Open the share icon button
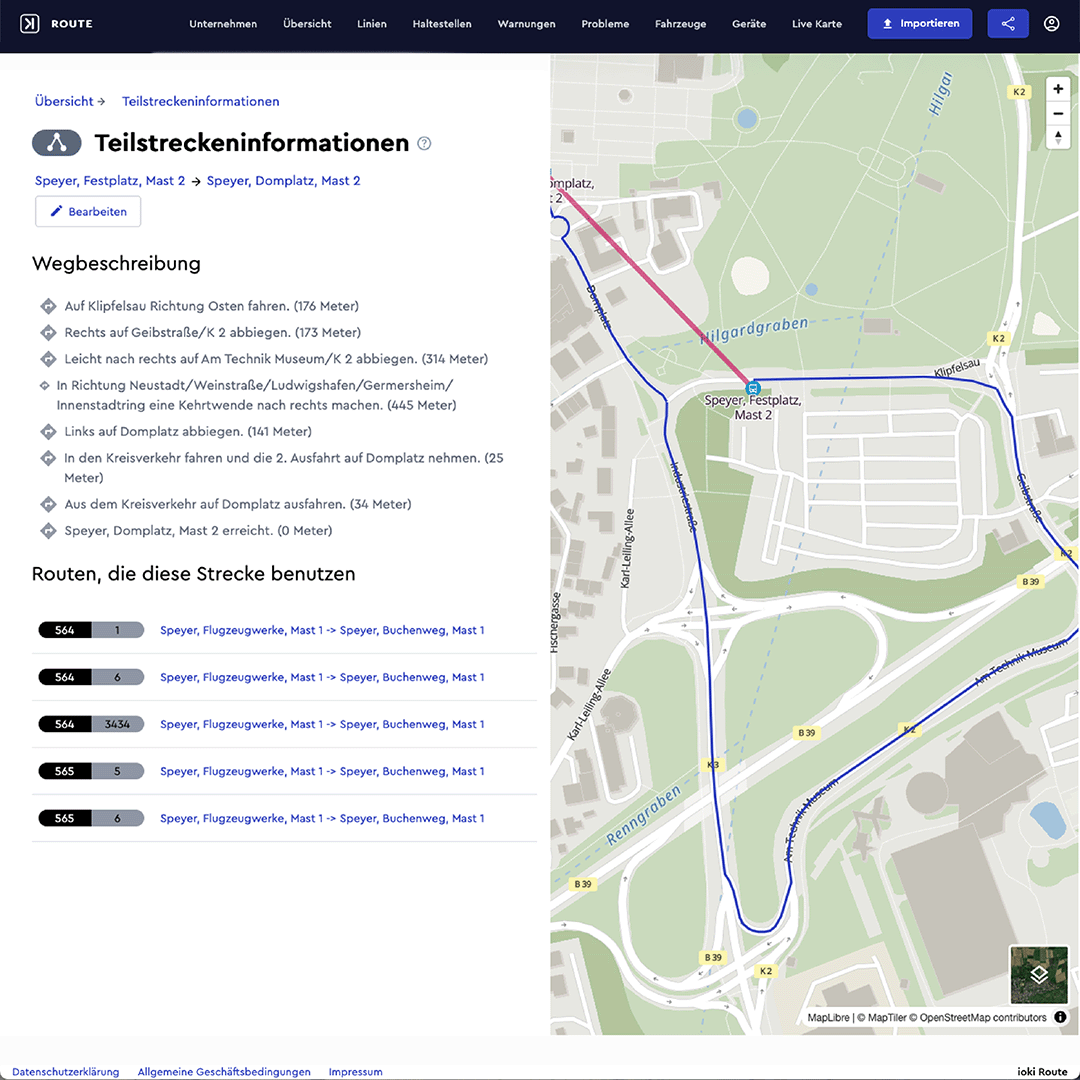Image resolution: width=1080 pixels, height=1080 pixels. (1007, 24)
